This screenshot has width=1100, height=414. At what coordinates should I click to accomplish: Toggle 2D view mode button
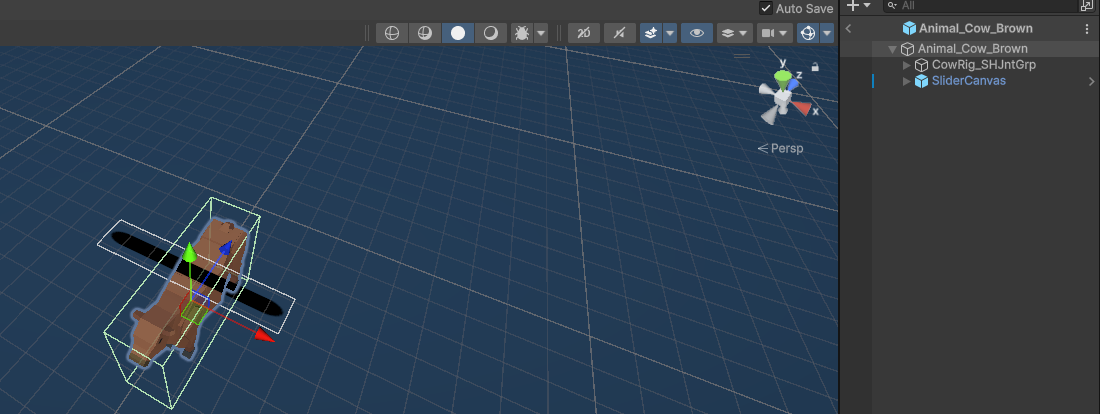[x=584, y=33]
